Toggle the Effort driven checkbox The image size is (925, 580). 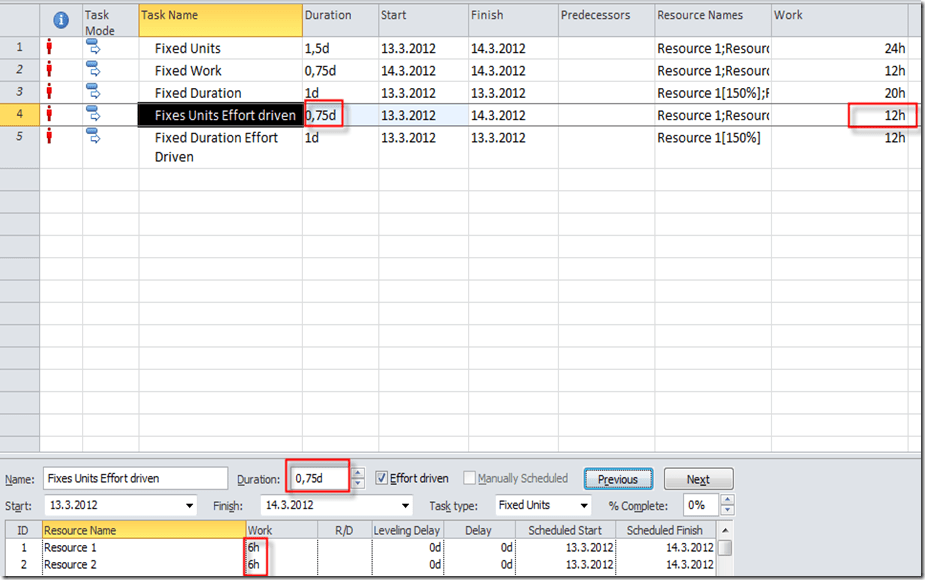[381, 479]
